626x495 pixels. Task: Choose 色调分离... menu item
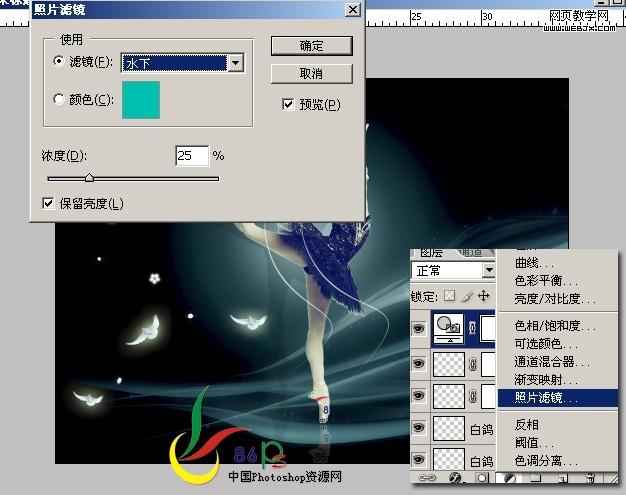[x=545, y=461]
